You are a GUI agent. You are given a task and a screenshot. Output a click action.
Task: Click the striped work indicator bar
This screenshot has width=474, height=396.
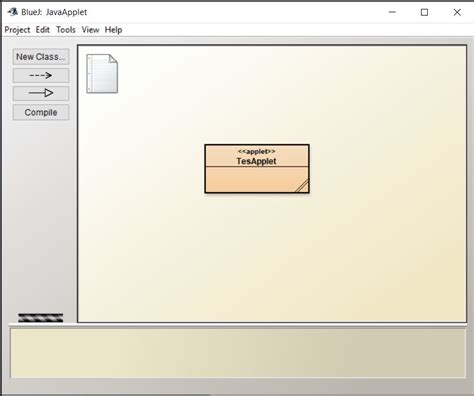pos(41,318)
